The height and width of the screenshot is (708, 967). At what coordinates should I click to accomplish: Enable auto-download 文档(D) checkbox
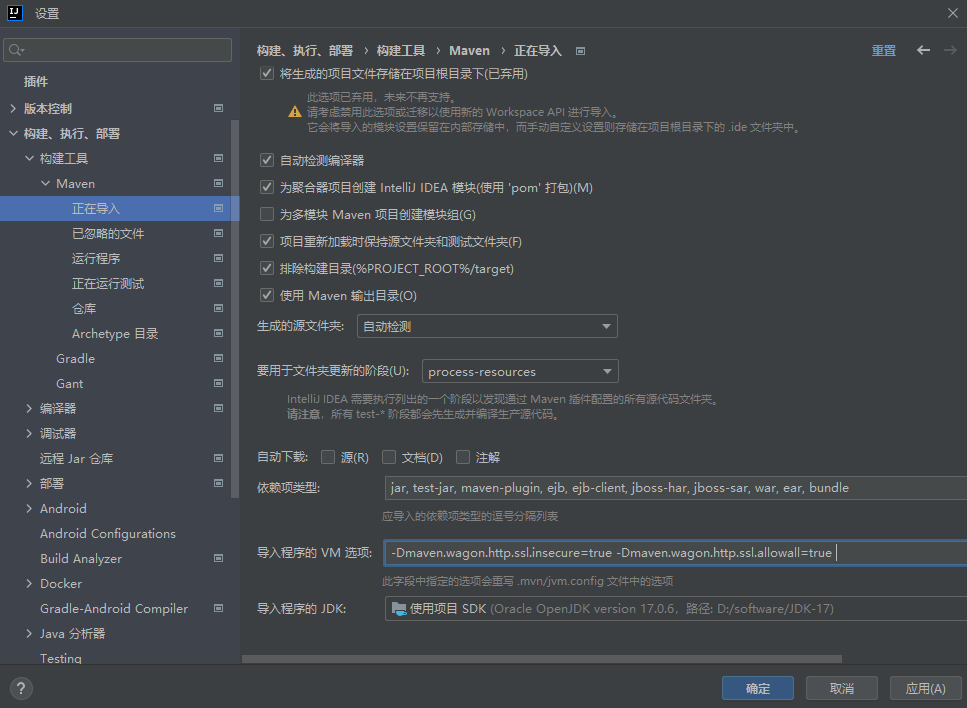(x=389, y=457)
